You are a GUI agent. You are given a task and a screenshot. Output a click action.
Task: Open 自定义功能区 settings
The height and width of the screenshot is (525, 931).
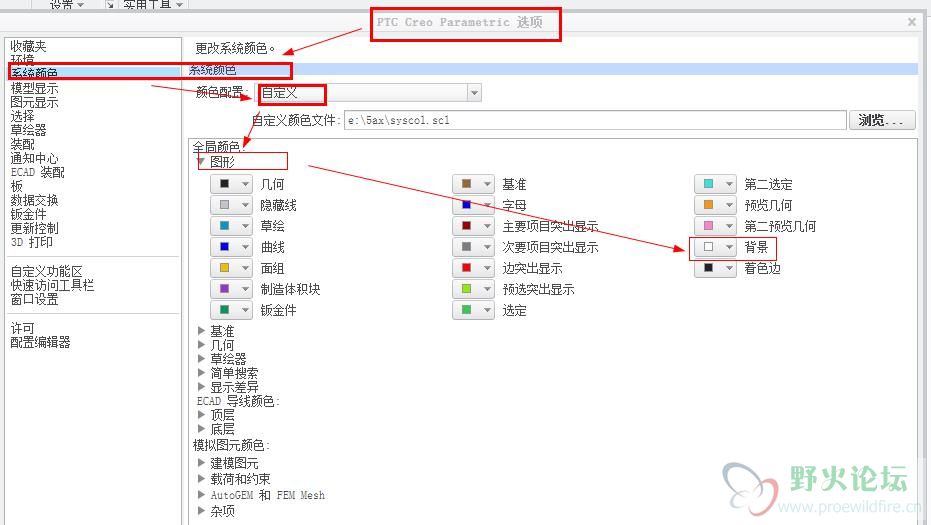coord(46,271)
